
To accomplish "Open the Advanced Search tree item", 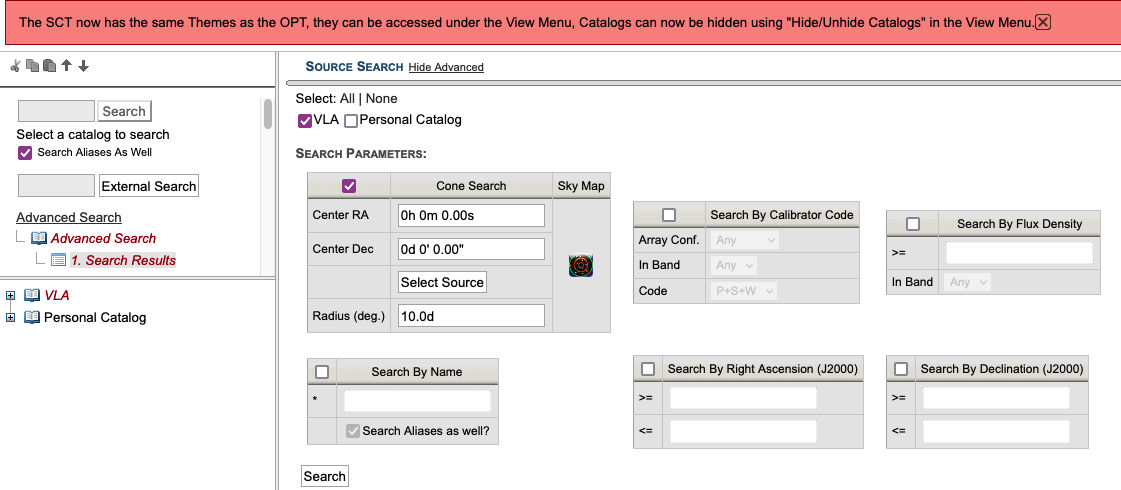I will (x=103, y=238).
